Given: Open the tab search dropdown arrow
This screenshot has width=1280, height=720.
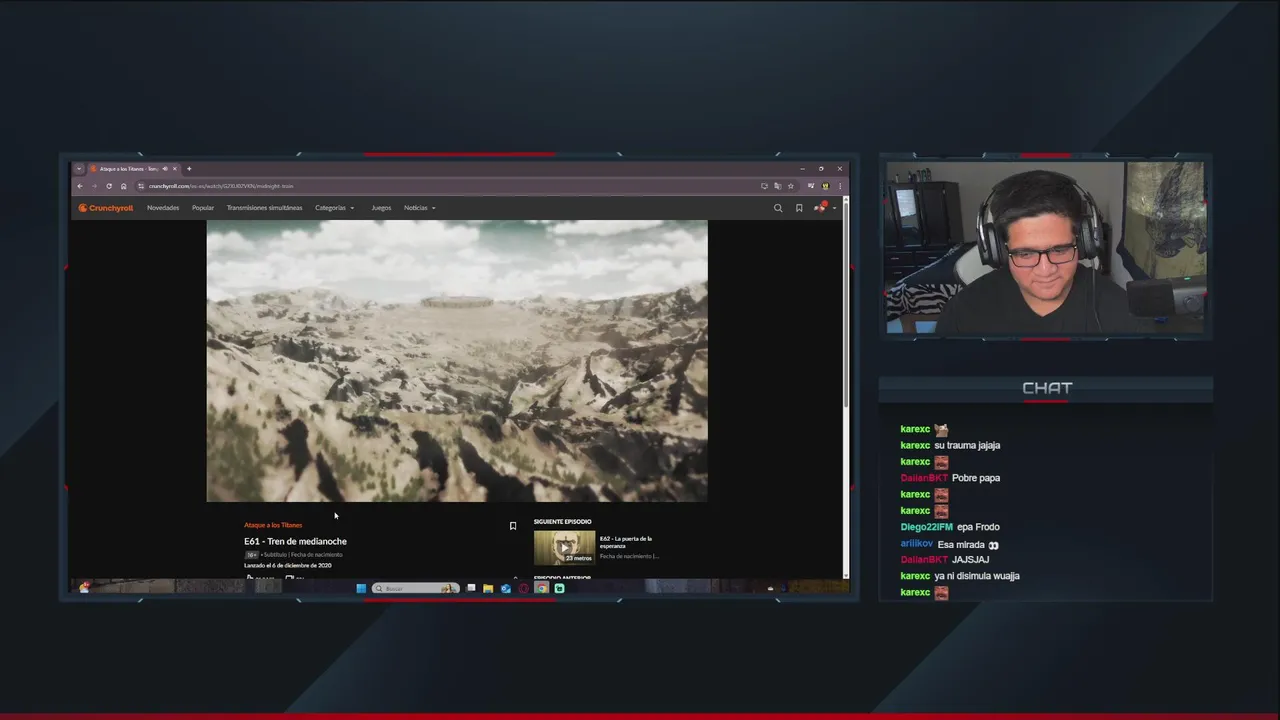Looking at the screenshot, I should pos(79,169).
